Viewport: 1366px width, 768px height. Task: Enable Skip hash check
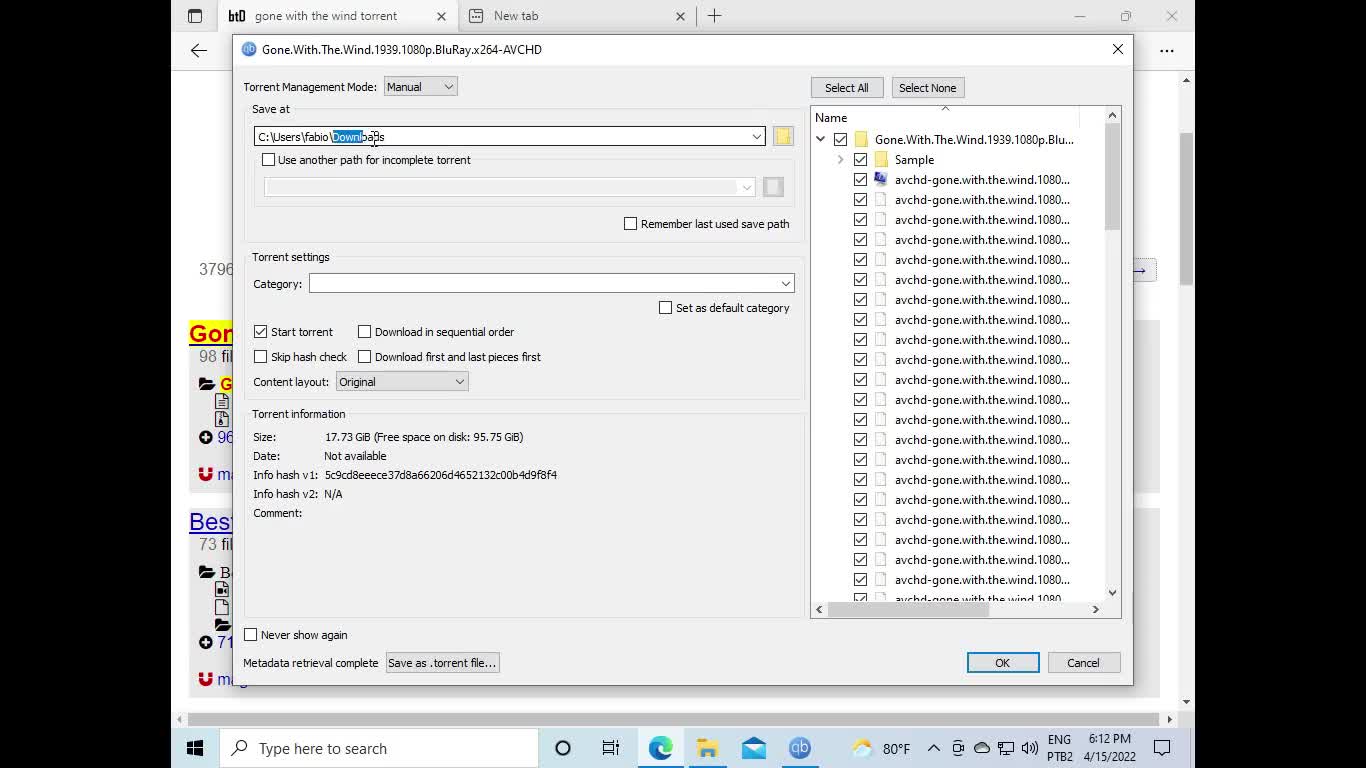click(x=260, y=357)
